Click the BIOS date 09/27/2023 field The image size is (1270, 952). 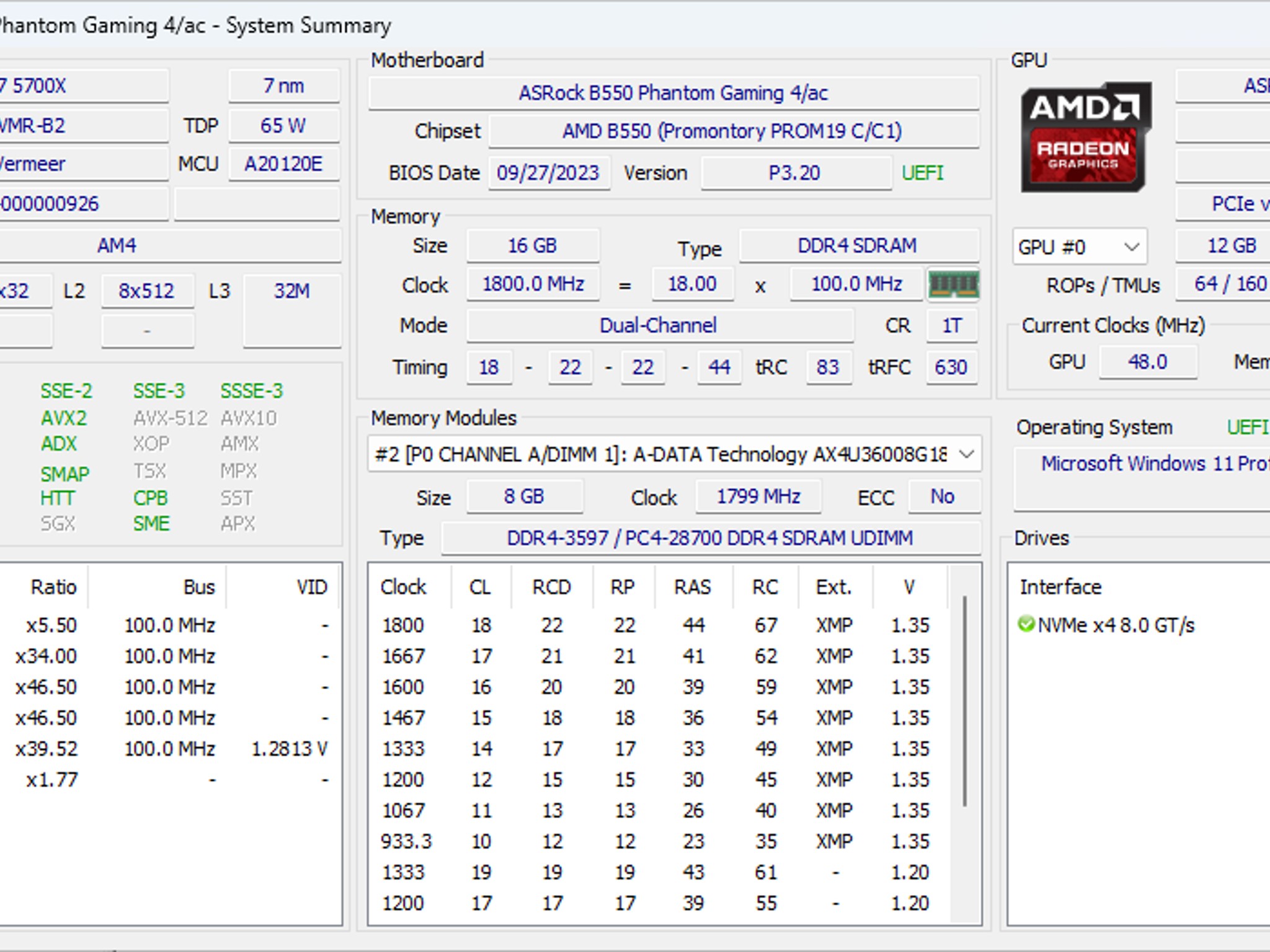548,172
